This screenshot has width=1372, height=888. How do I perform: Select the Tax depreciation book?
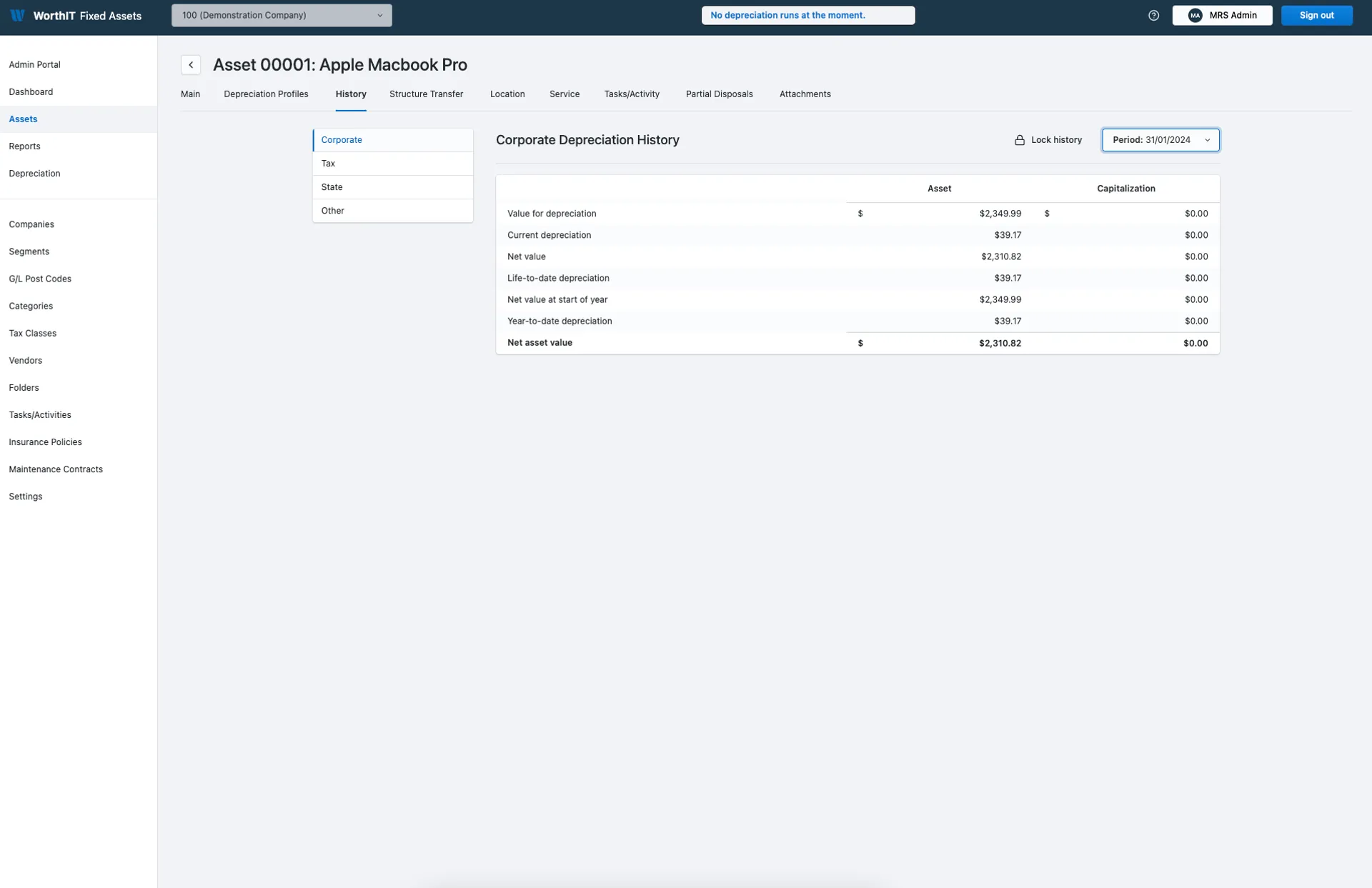pos(393,164)
